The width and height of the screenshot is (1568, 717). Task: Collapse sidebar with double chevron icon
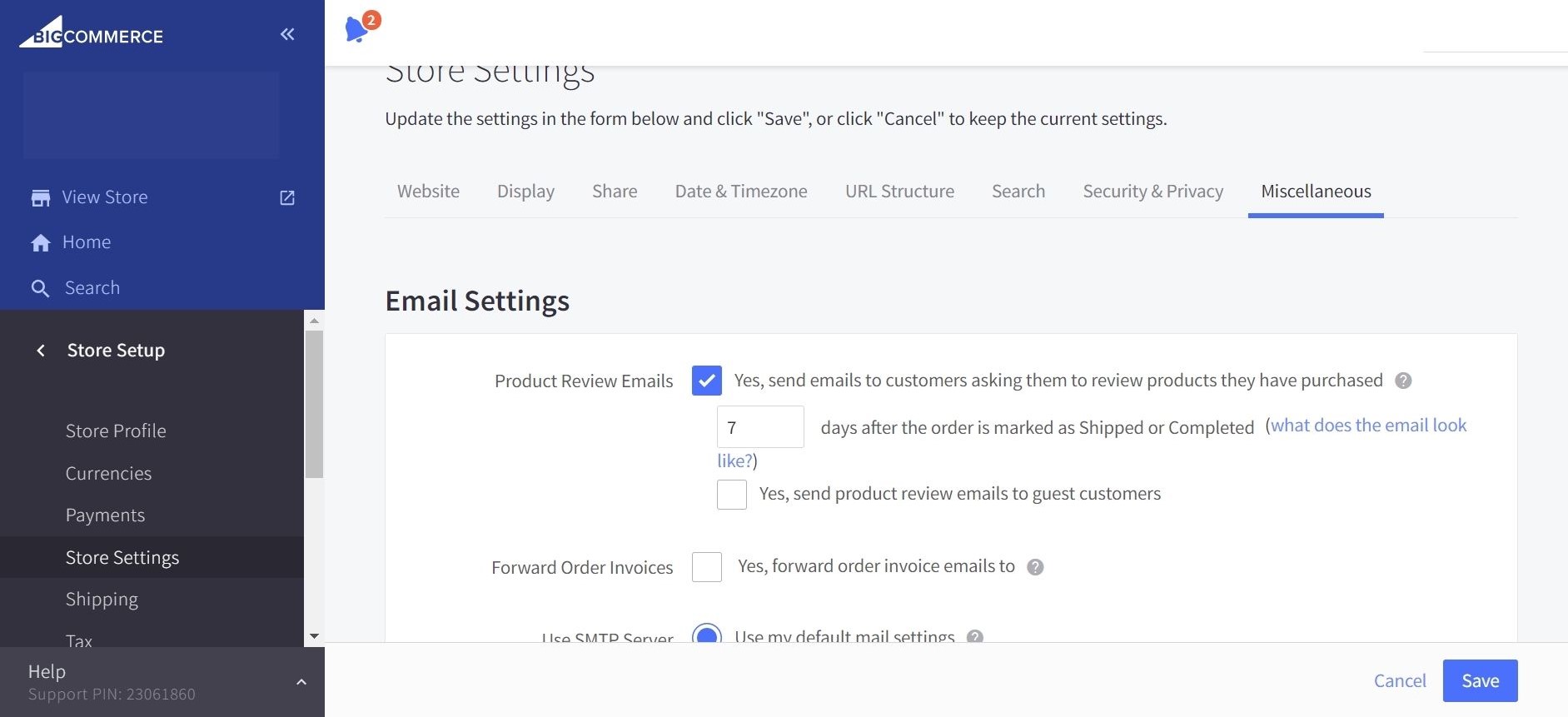click(x=287, y=34)
